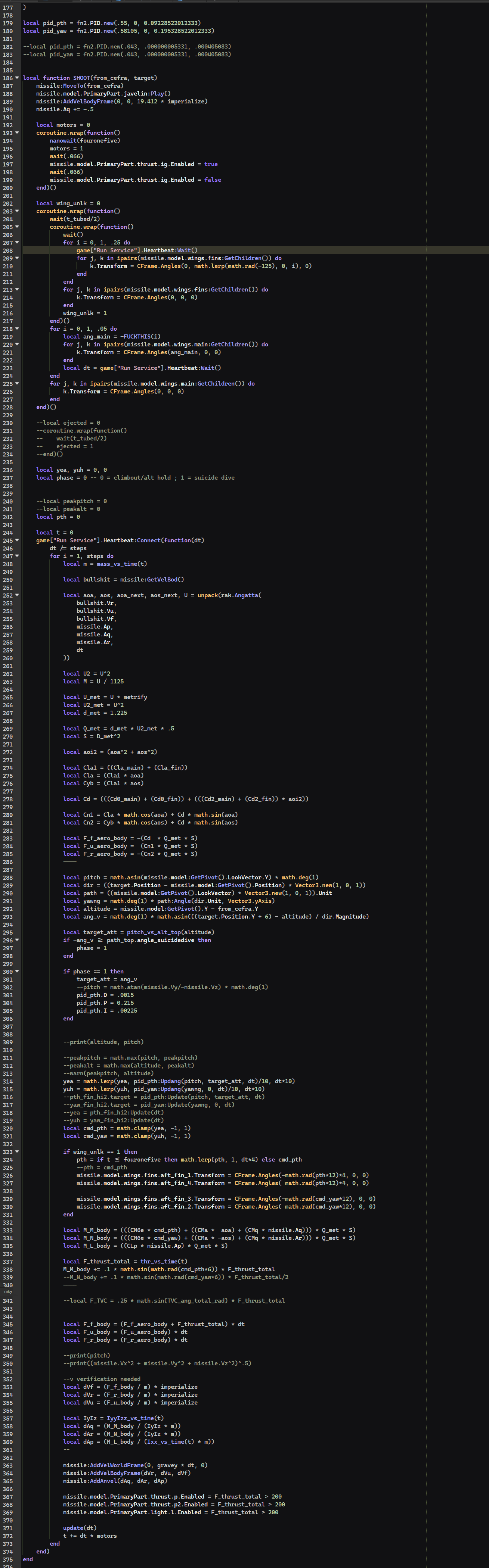Collapse the for-loop fold arrow at line 207

click(x=17, y=242)
